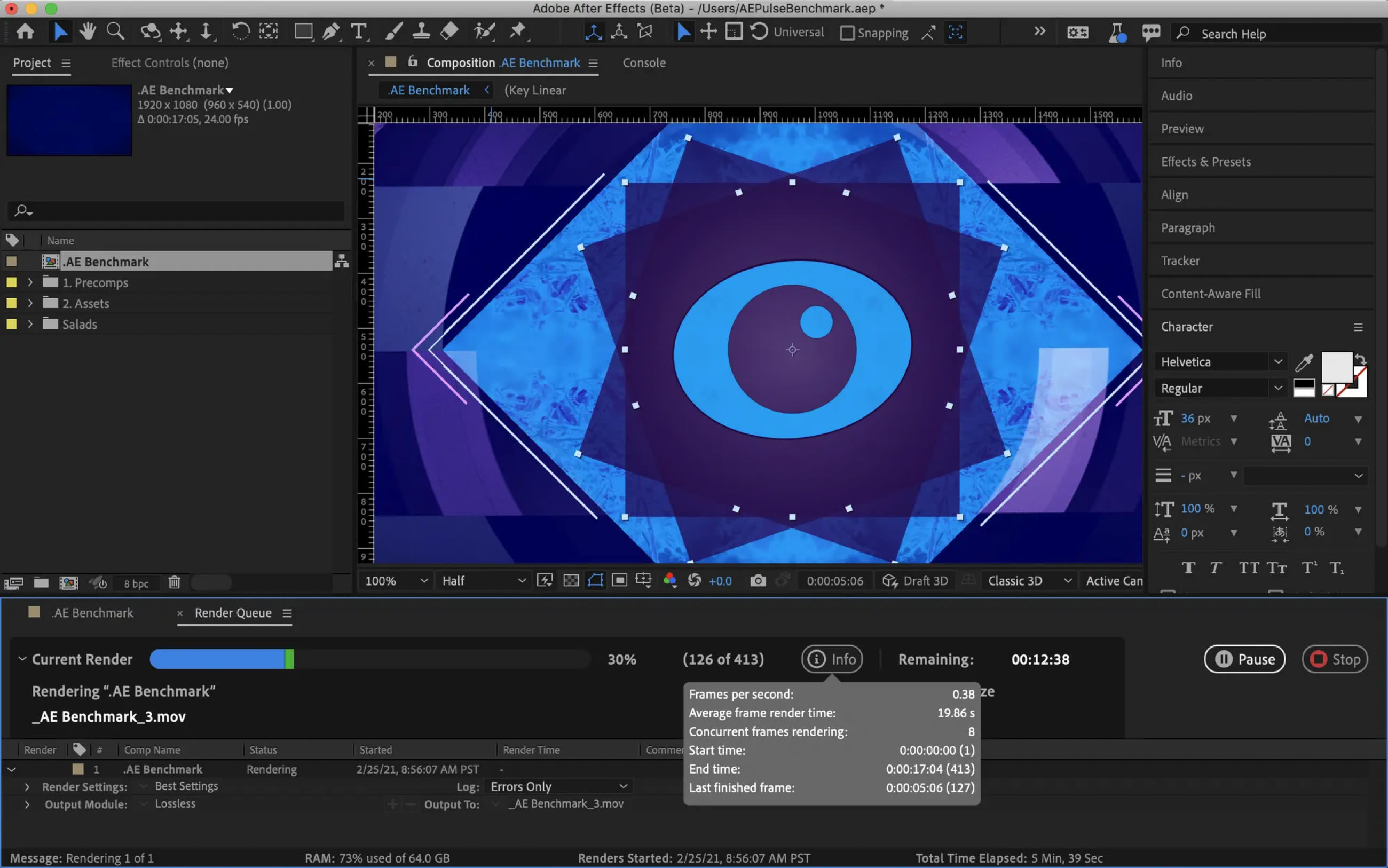Select the Hand tool in toolbar
This screenshot has width=1388, height=868.
[x=86, y=32]
